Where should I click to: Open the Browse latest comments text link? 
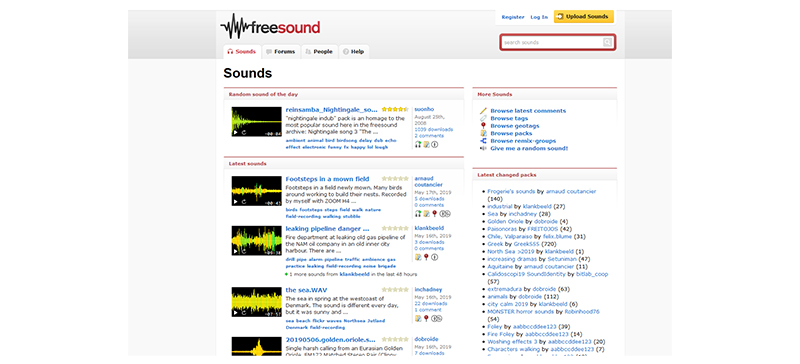click(528, 111)
